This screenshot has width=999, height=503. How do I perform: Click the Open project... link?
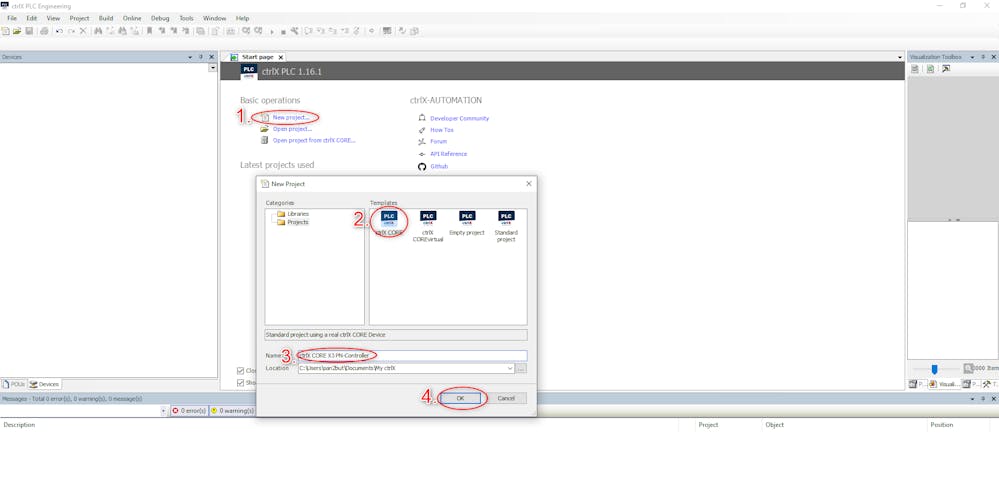pyautogui.click(x=292, y=129)
